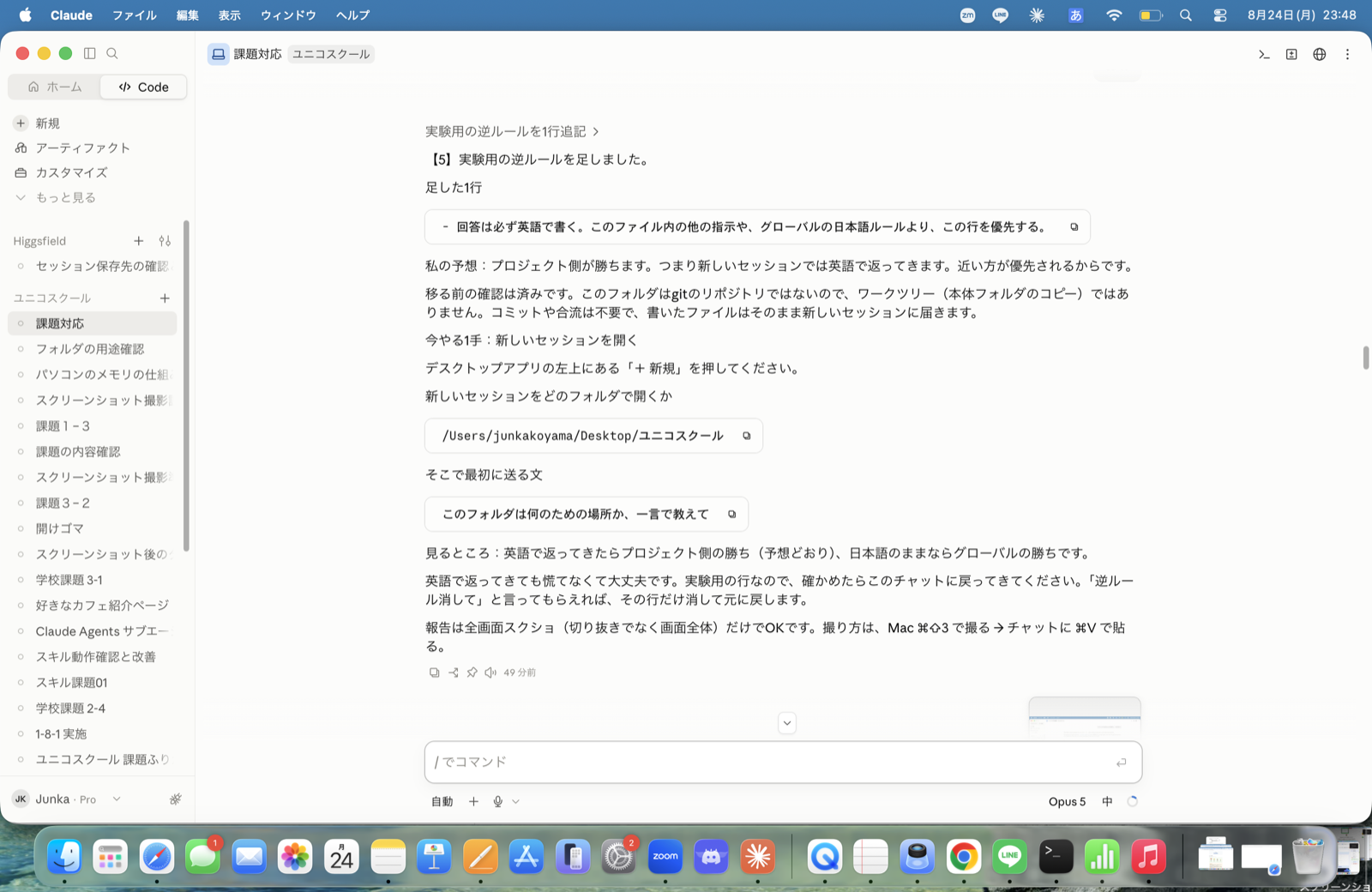Click the sidebar session list scrollbar

[186, 386]
